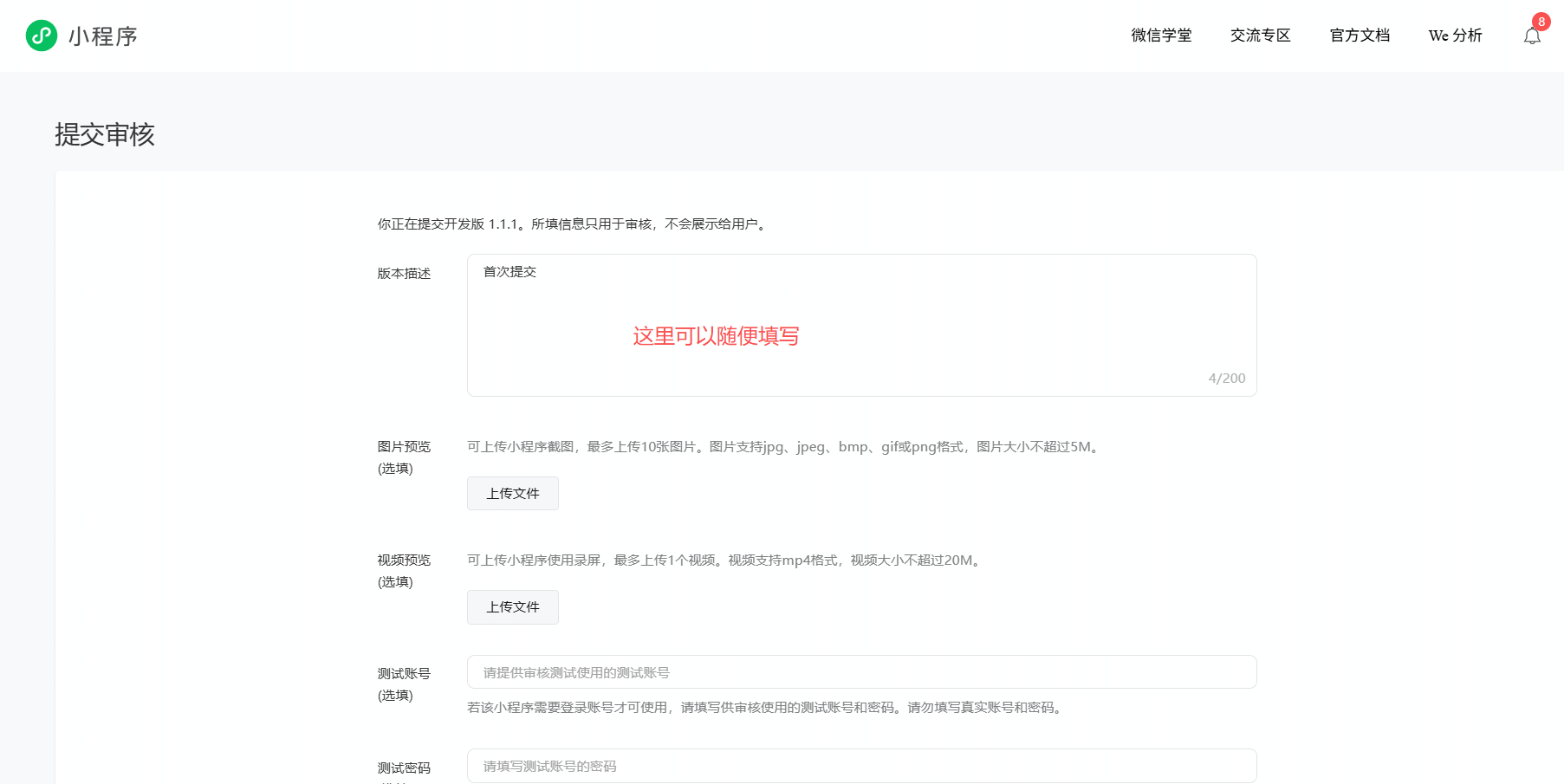
Task: Click the red notification badge counter
Action: click(x=1541, y=22)
